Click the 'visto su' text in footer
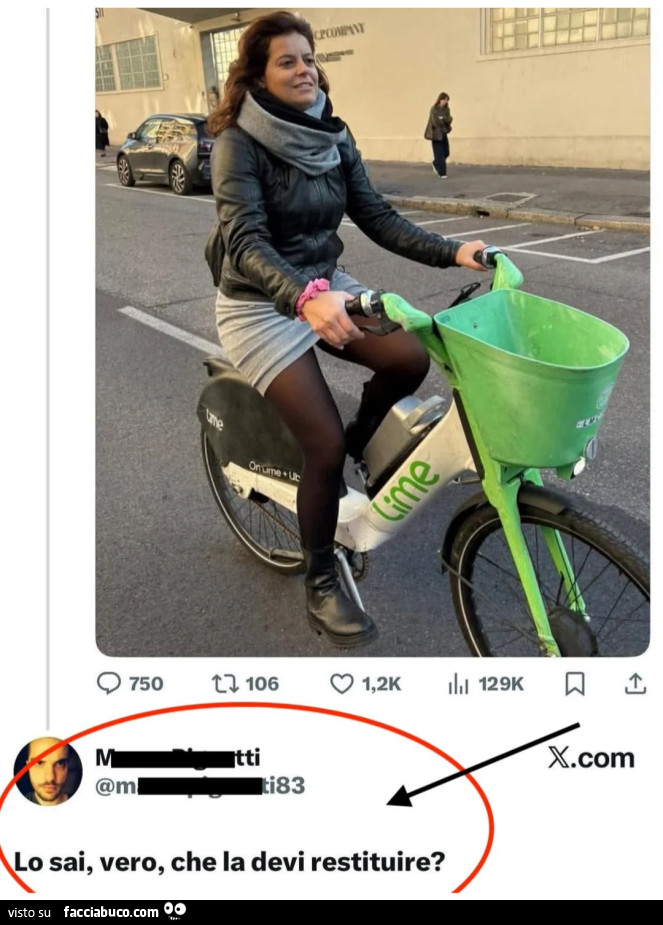The image size is (663, 925). 29,912
